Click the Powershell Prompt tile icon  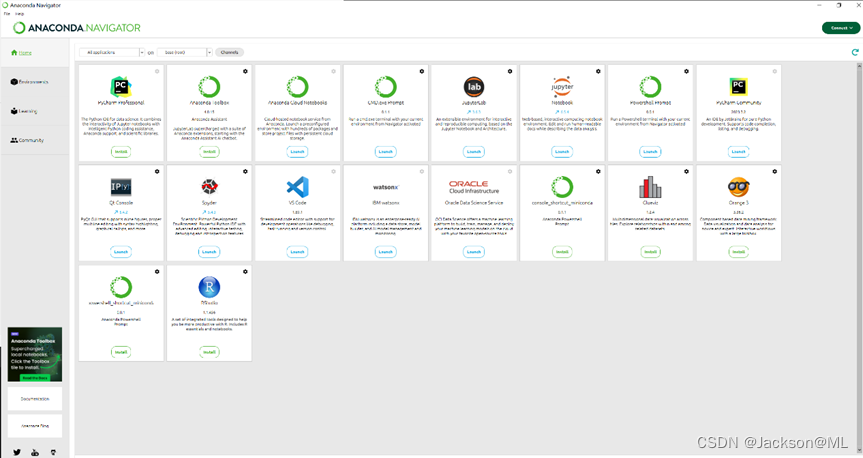tap(650, 86)
